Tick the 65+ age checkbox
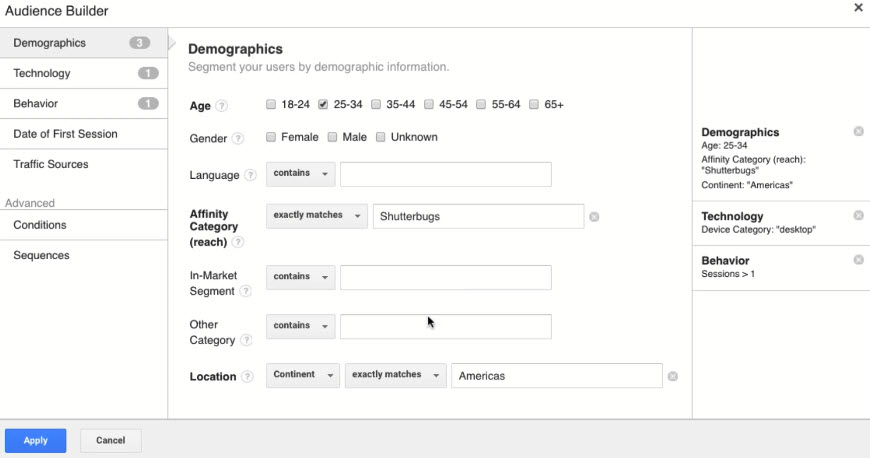Viewport: 870px width, 458px height. [534, 104]
